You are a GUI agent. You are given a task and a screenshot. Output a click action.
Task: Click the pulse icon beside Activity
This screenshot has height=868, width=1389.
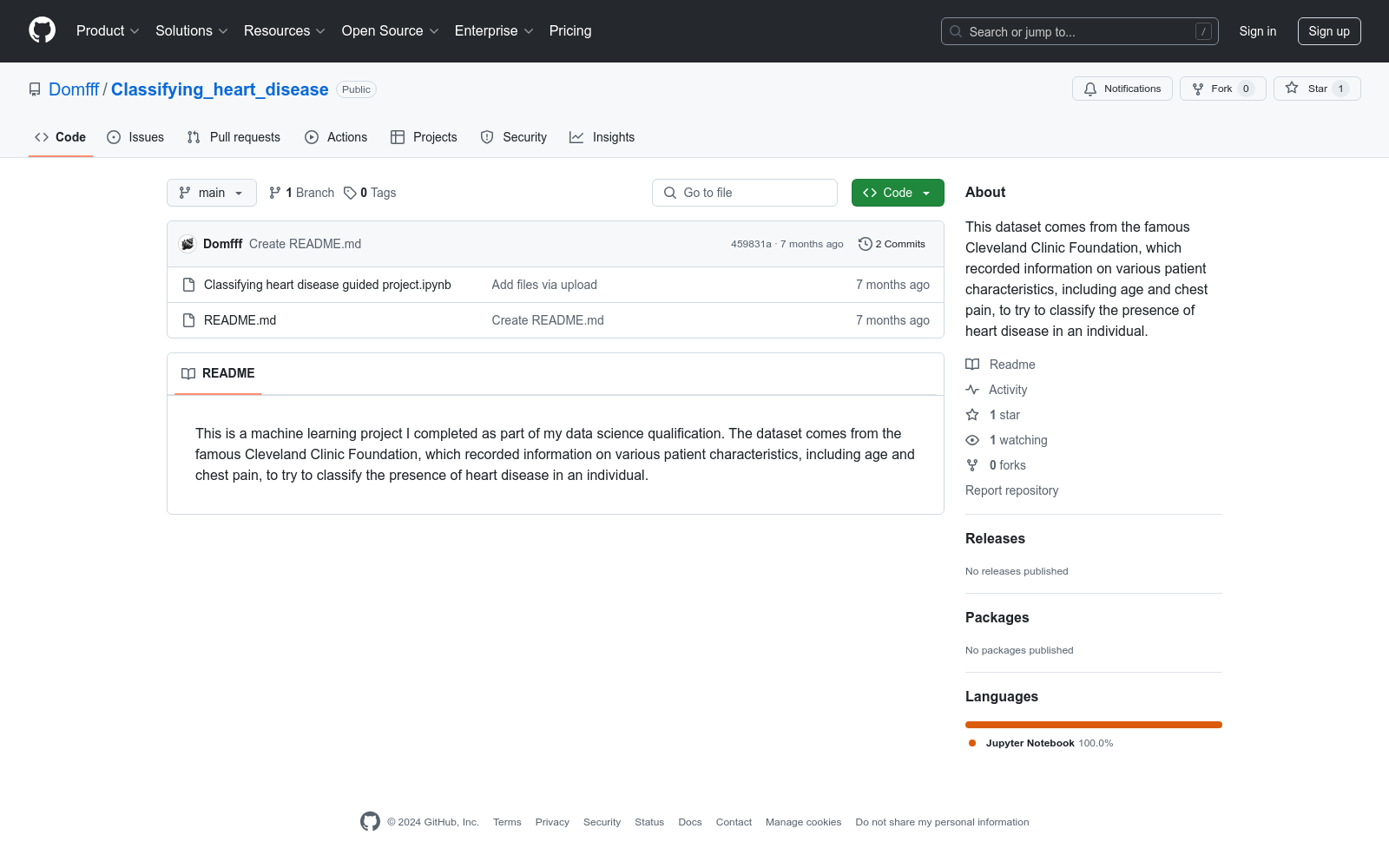coord(972,390)
